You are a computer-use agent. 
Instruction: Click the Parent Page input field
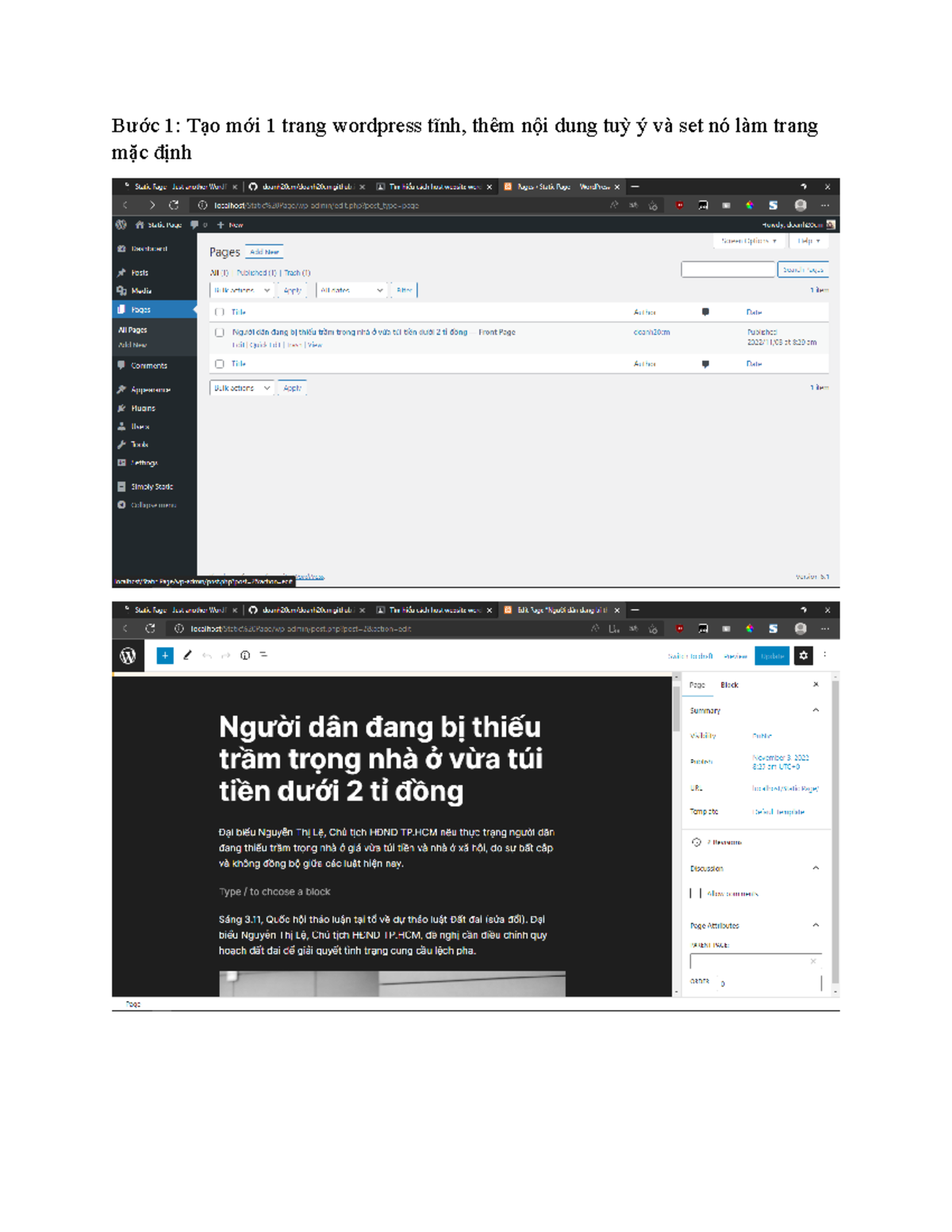click(754, 961)
